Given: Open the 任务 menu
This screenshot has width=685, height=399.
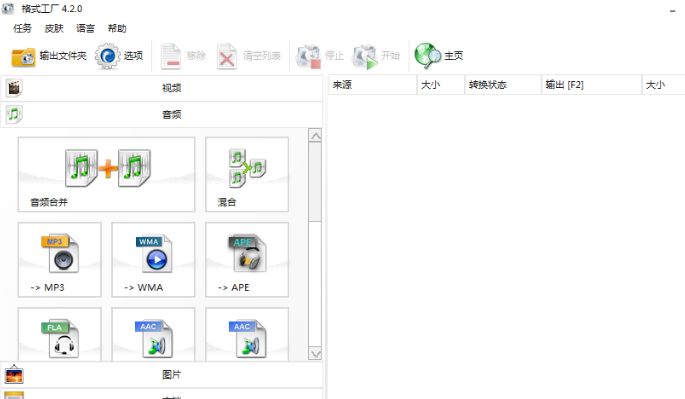Looking at the screenshot, I should 22,28.
